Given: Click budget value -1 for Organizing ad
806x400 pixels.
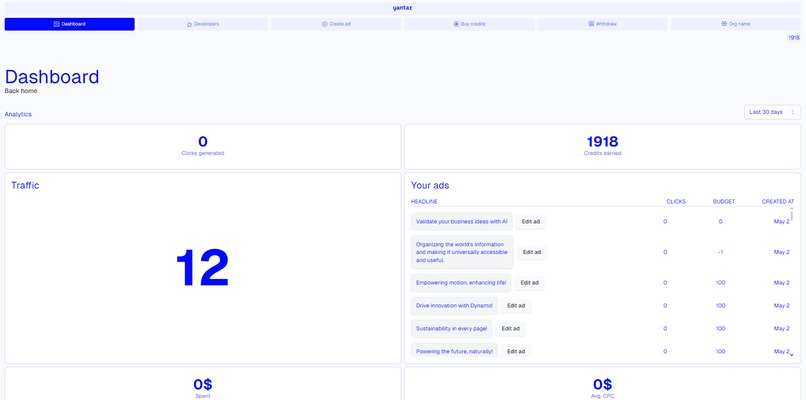Looking at the screenshot, I should click(720, 252).
